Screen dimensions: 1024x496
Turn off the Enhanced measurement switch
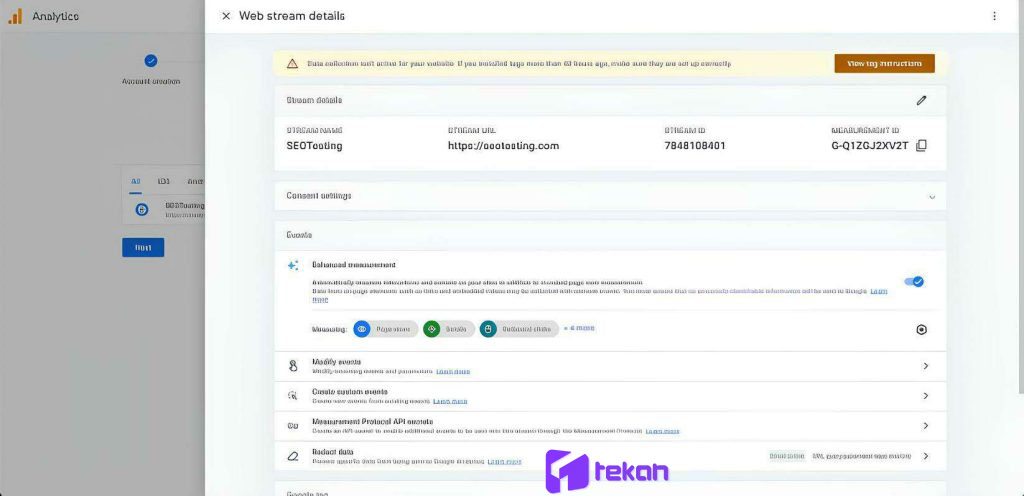click(914, 281)
